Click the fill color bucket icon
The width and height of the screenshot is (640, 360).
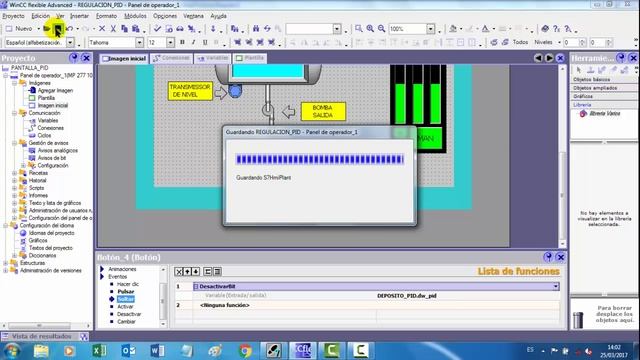click(x=453, y=29)
